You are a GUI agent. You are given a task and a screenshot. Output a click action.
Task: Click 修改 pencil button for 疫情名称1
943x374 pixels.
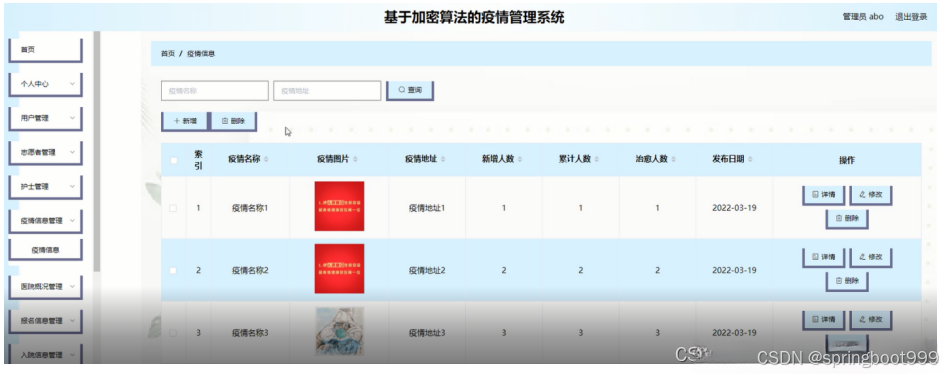point(870,195)
